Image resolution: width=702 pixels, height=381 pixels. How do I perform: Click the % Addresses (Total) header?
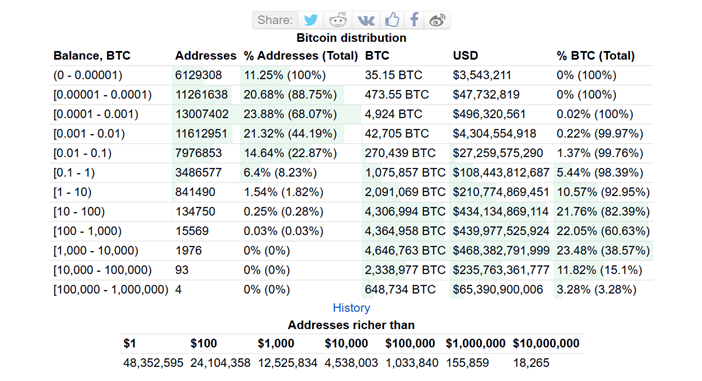point(301,56)
